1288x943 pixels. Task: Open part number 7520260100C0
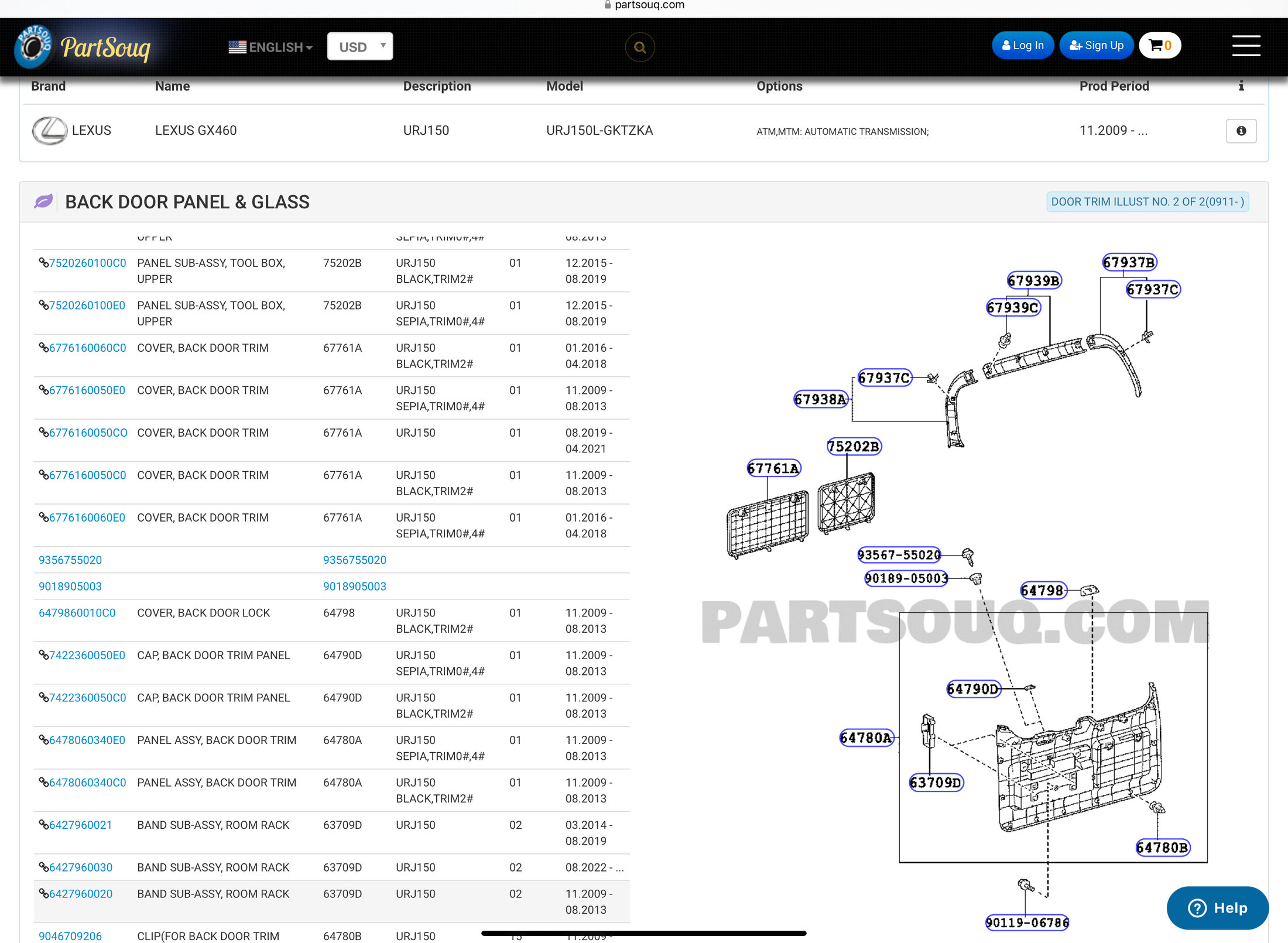87,263
